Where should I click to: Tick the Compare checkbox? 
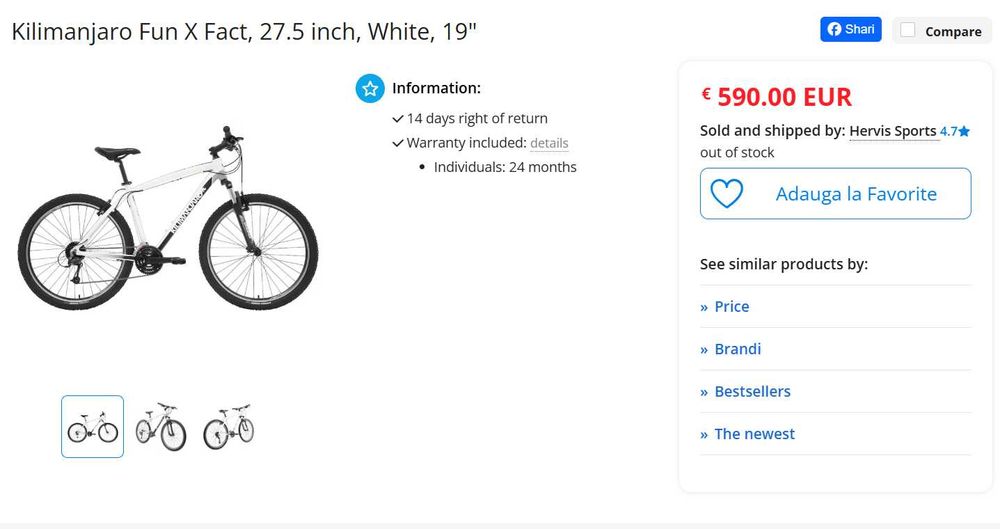point(908,31)
